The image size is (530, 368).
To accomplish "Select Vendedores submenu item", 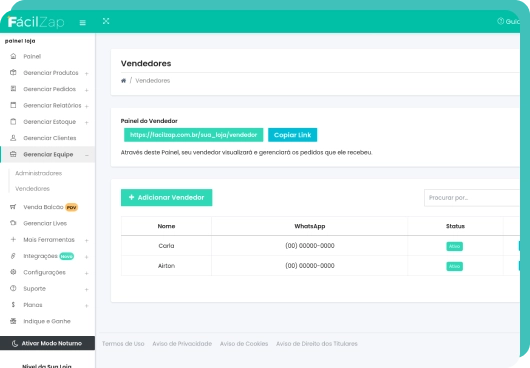I will 32,189.
